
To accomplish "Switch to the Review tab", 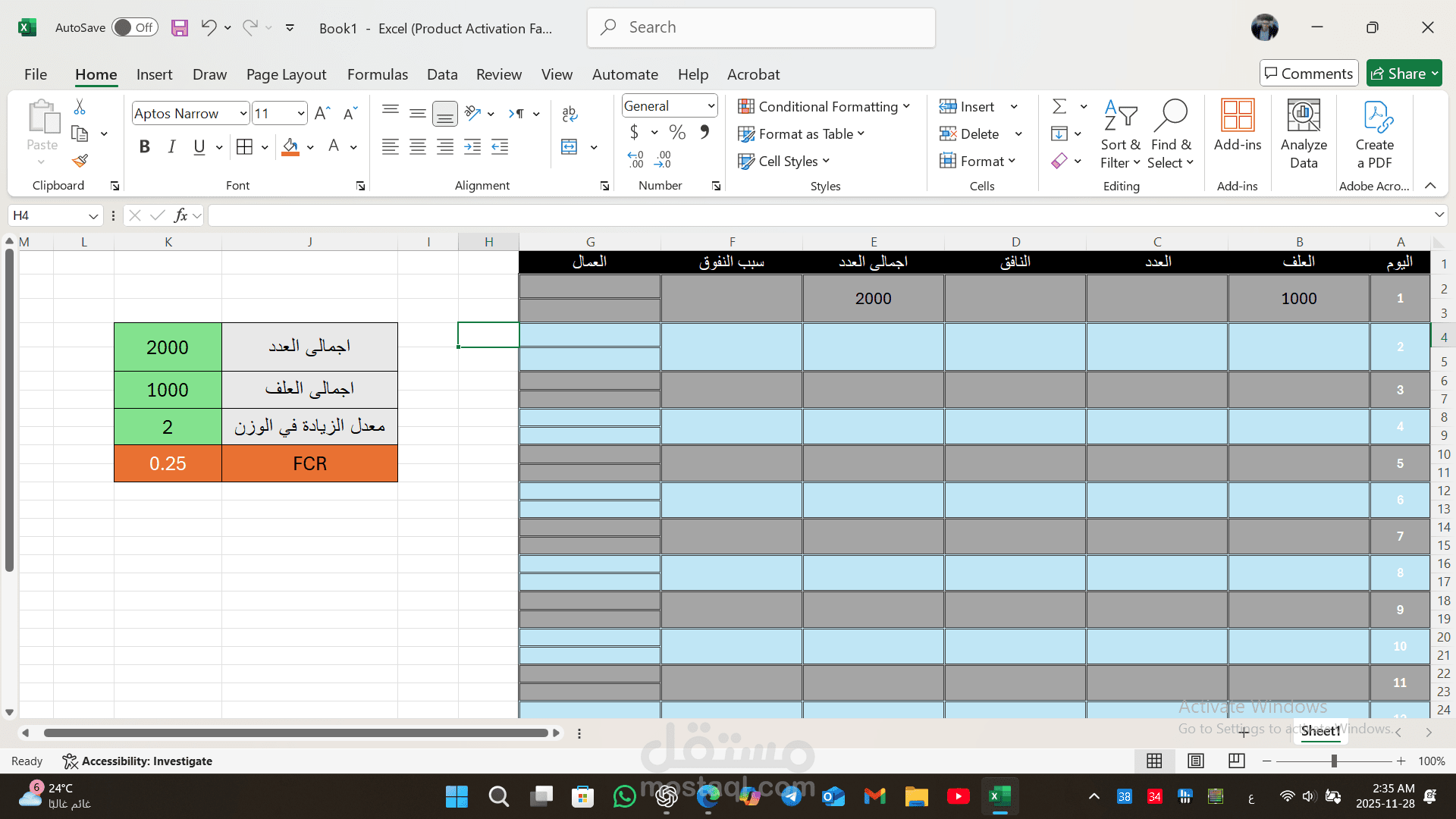I will [498, 74].
